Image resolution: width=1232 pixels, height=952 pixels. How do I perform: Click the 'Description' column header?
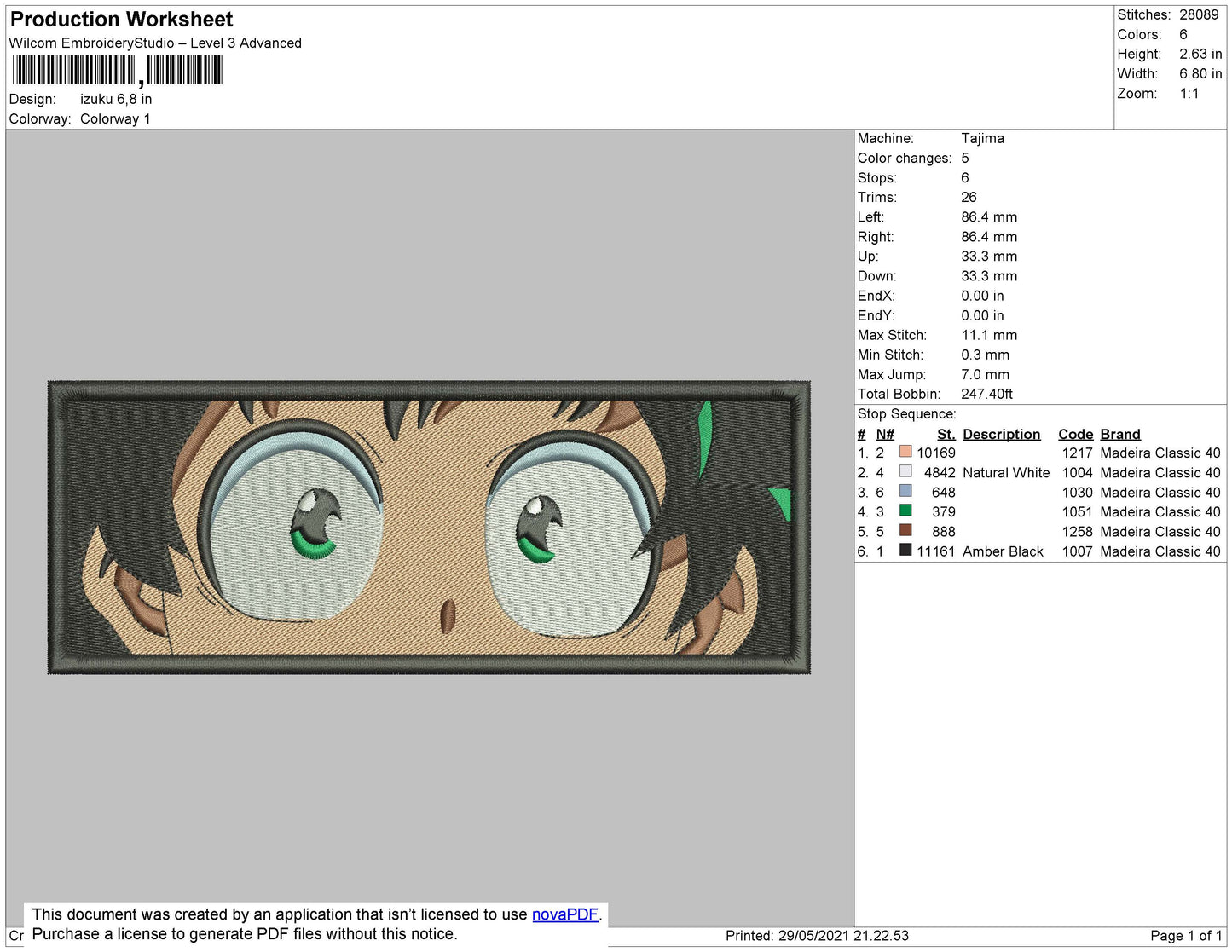[x=1002, y=434]
